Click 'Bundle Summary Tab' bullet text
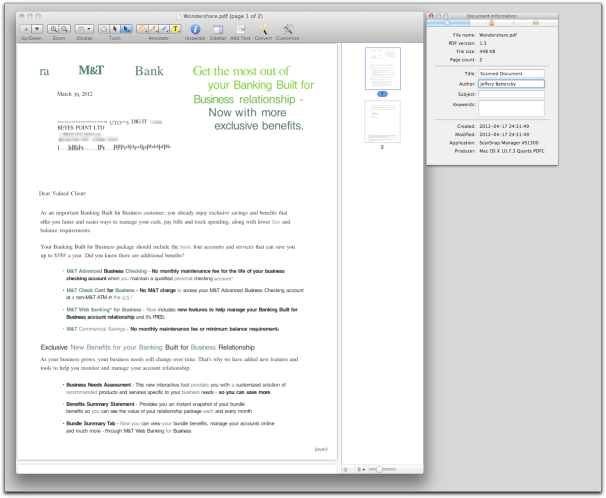 90,423
